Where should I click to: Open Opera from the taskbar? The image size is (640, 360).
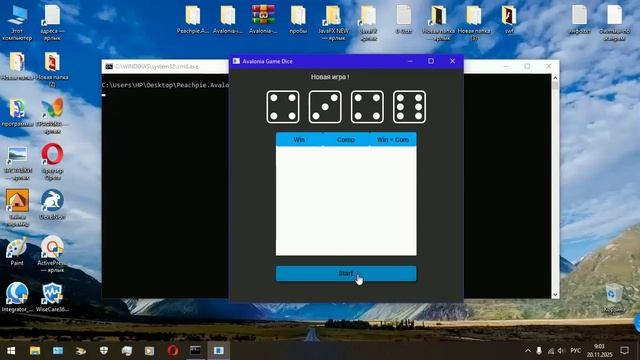tap(173, 351)
